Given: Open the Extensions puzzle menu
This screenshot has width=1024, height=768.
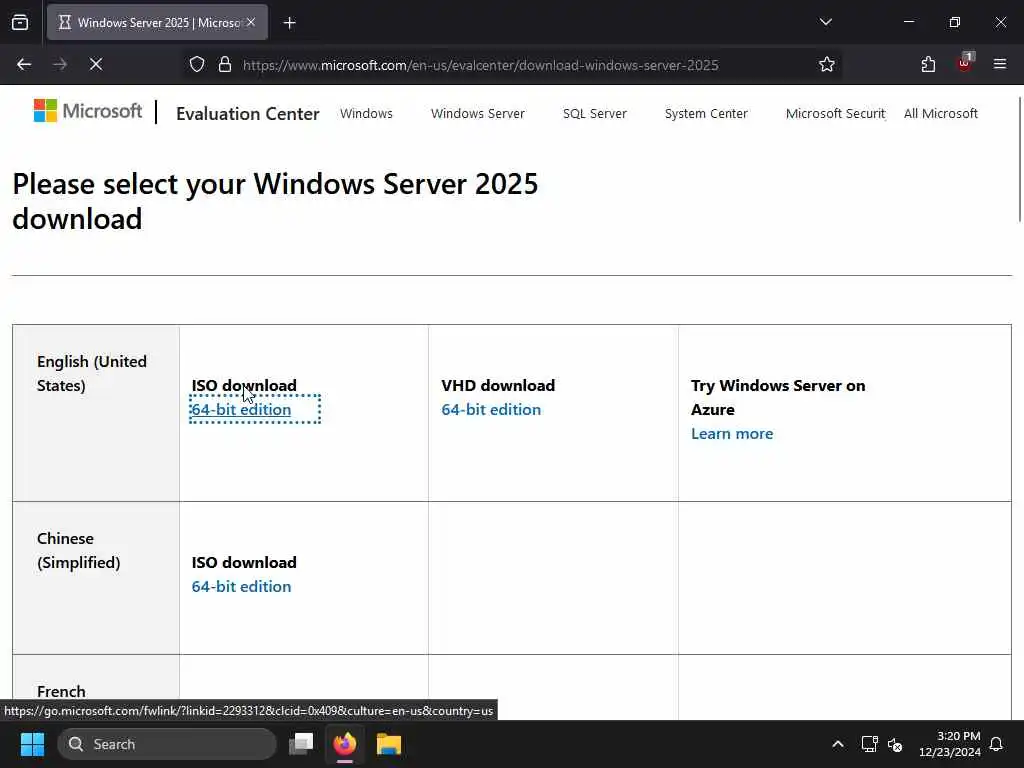Looking at the screenshot, I should tap(928, 64).
